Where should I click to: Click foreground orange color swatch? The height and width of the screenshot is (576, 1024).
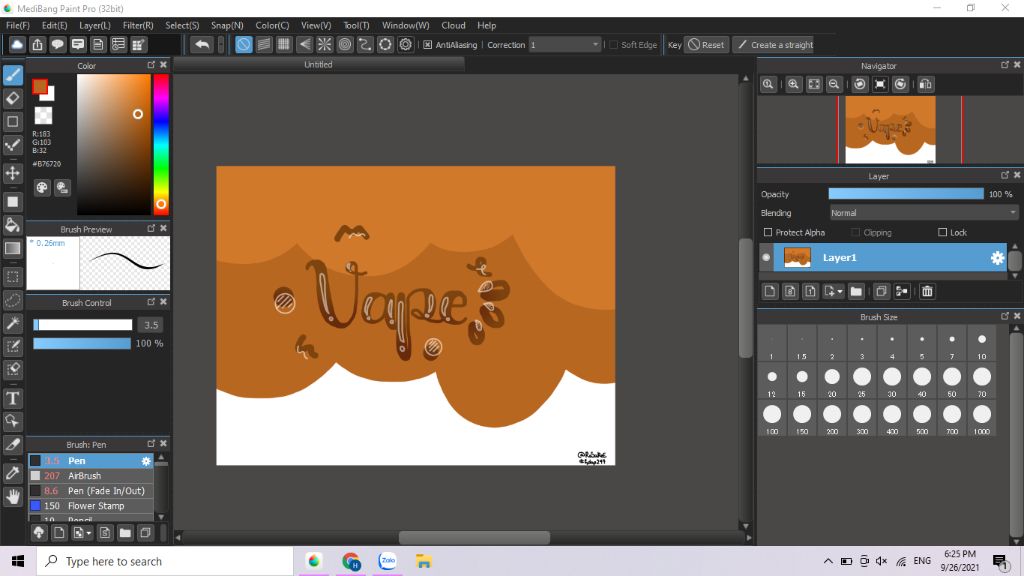tap(40, 86)
